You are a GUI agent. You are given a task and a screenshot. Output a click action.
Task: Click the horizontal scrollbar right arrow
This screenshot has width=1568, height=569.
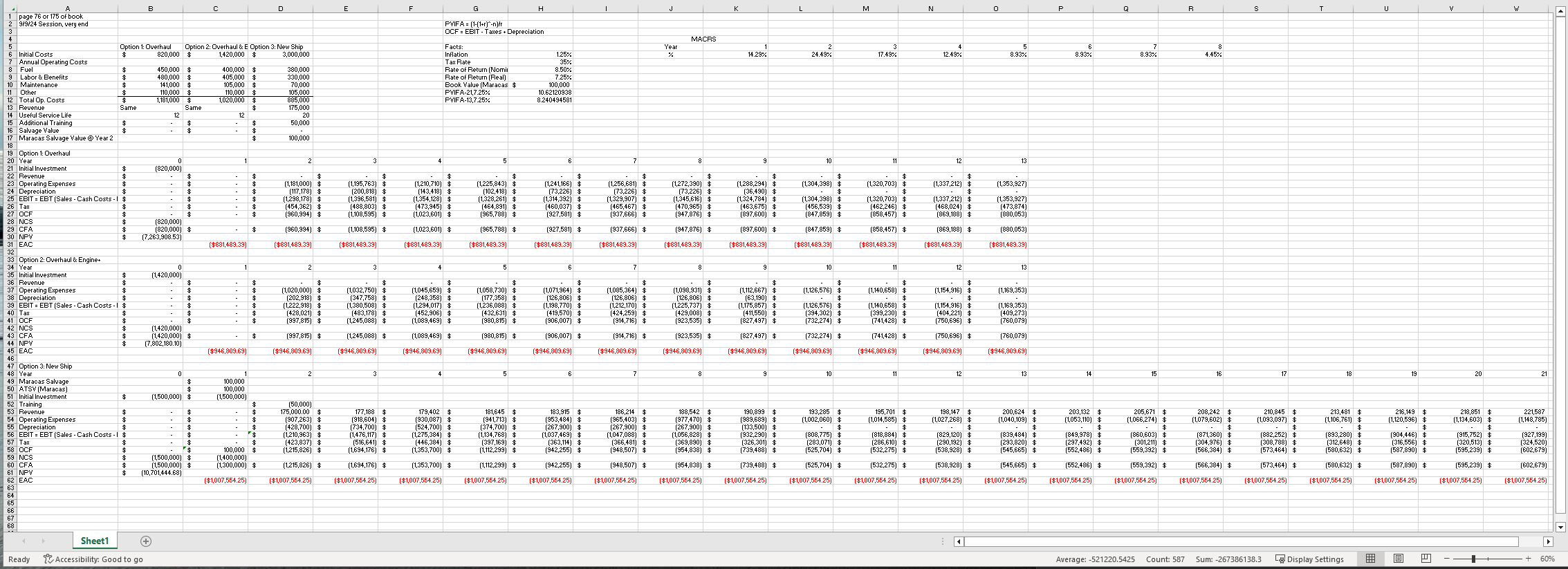pyautogui.click(x=1549, y=541)
